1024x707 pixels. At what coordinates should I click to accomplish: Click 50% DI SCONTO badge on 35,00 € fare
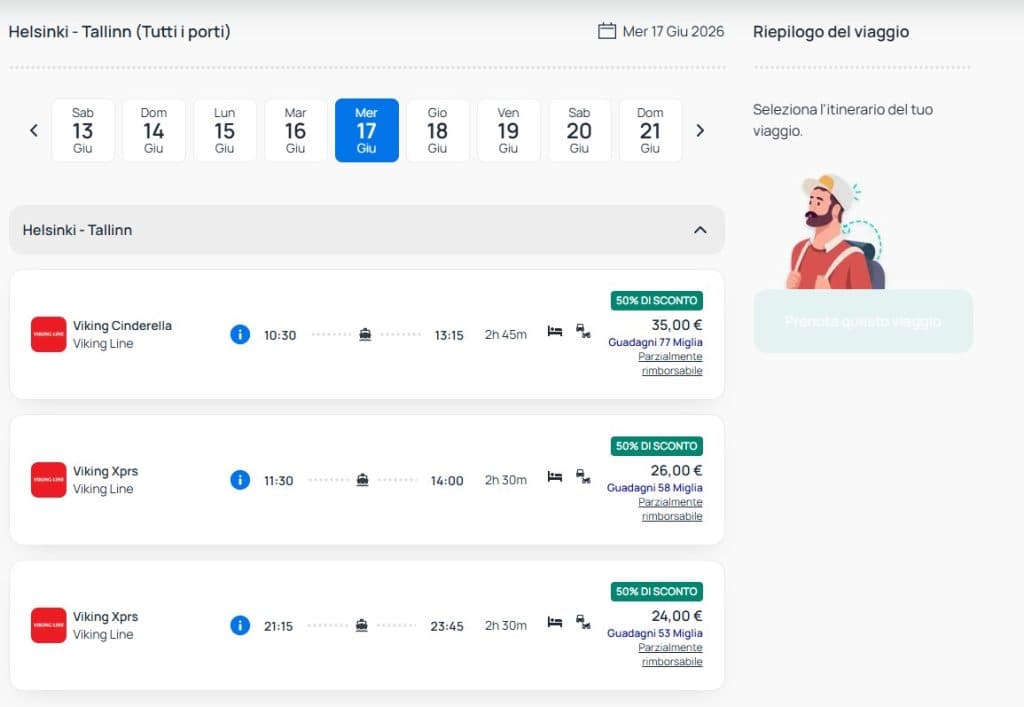(x=656, y=300)
